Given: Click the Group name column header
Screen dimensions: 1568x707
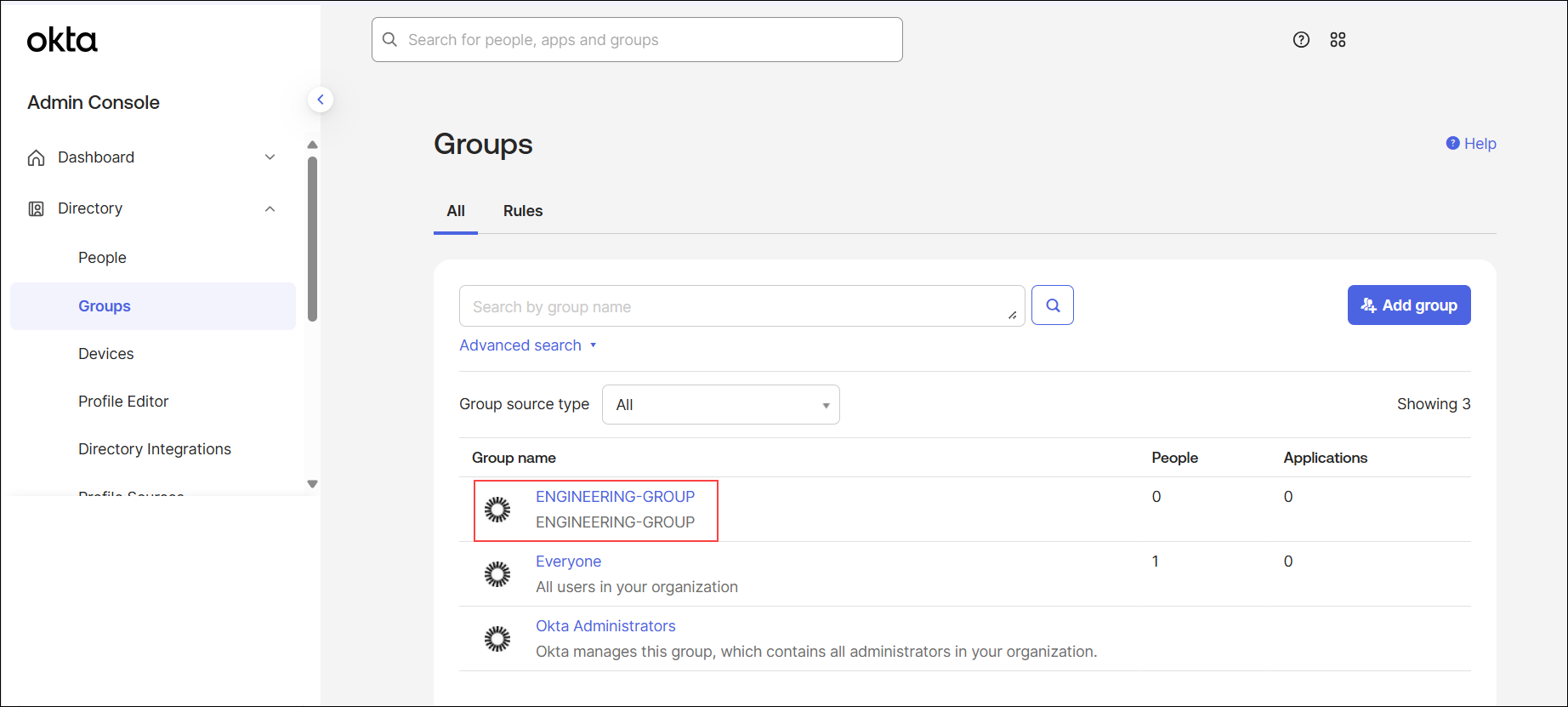Looking at the screenshot, I should coord(514,458).
